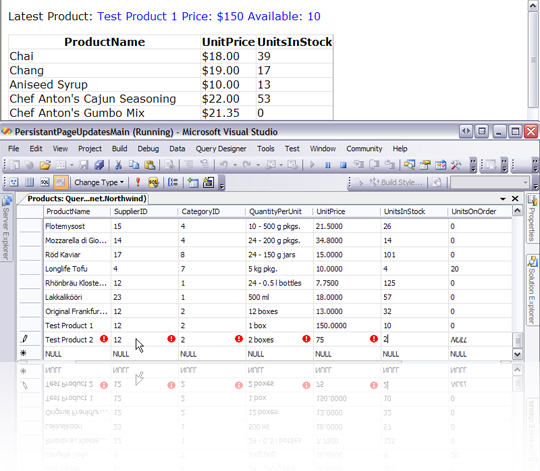
Task: Show the SQL Pane icon
Action: pyautogui.click(x=45, y=182)
